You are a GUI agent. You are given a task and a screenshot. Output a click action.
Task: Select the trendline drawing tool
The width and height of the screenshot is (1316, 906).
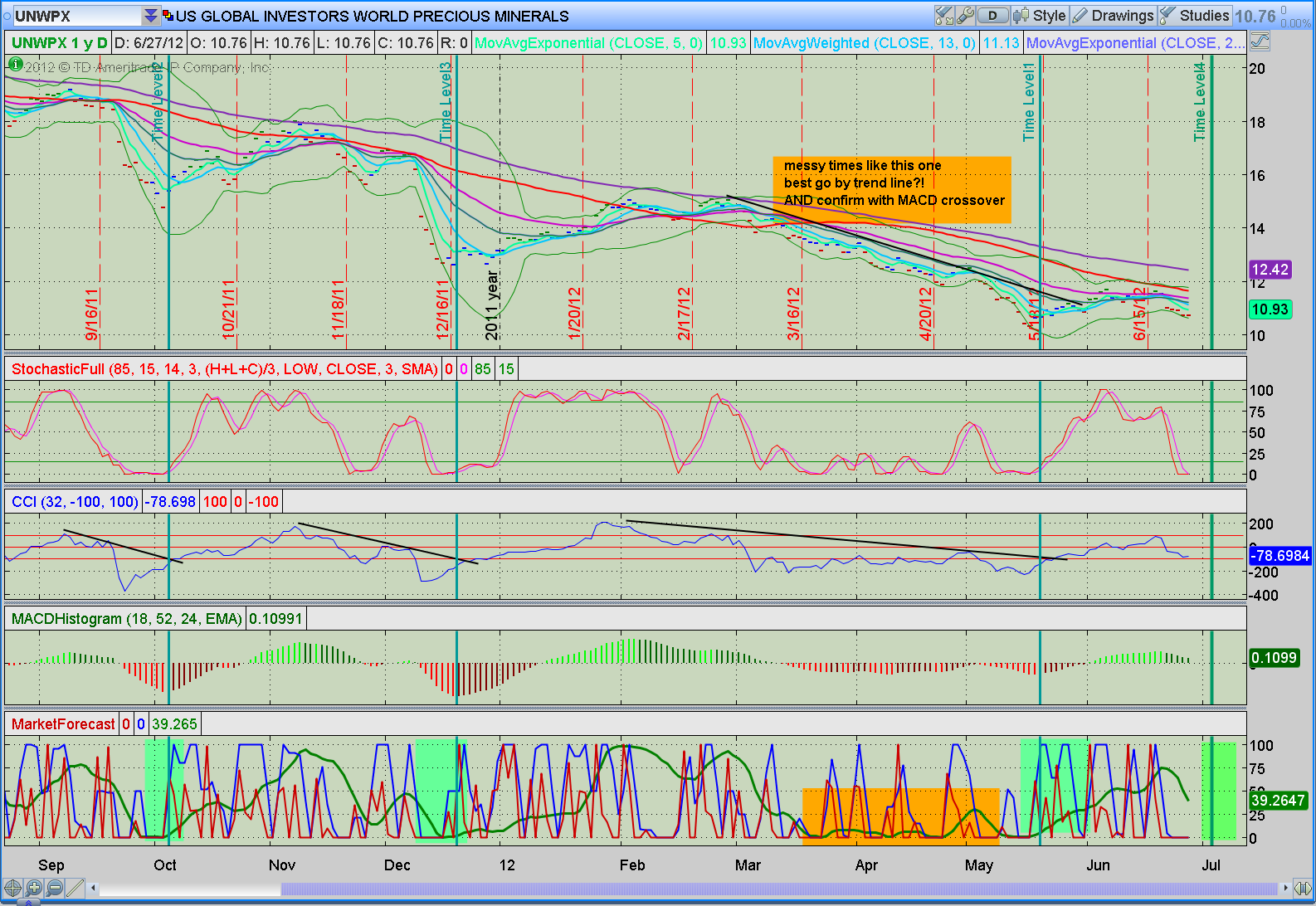[76, 888]
